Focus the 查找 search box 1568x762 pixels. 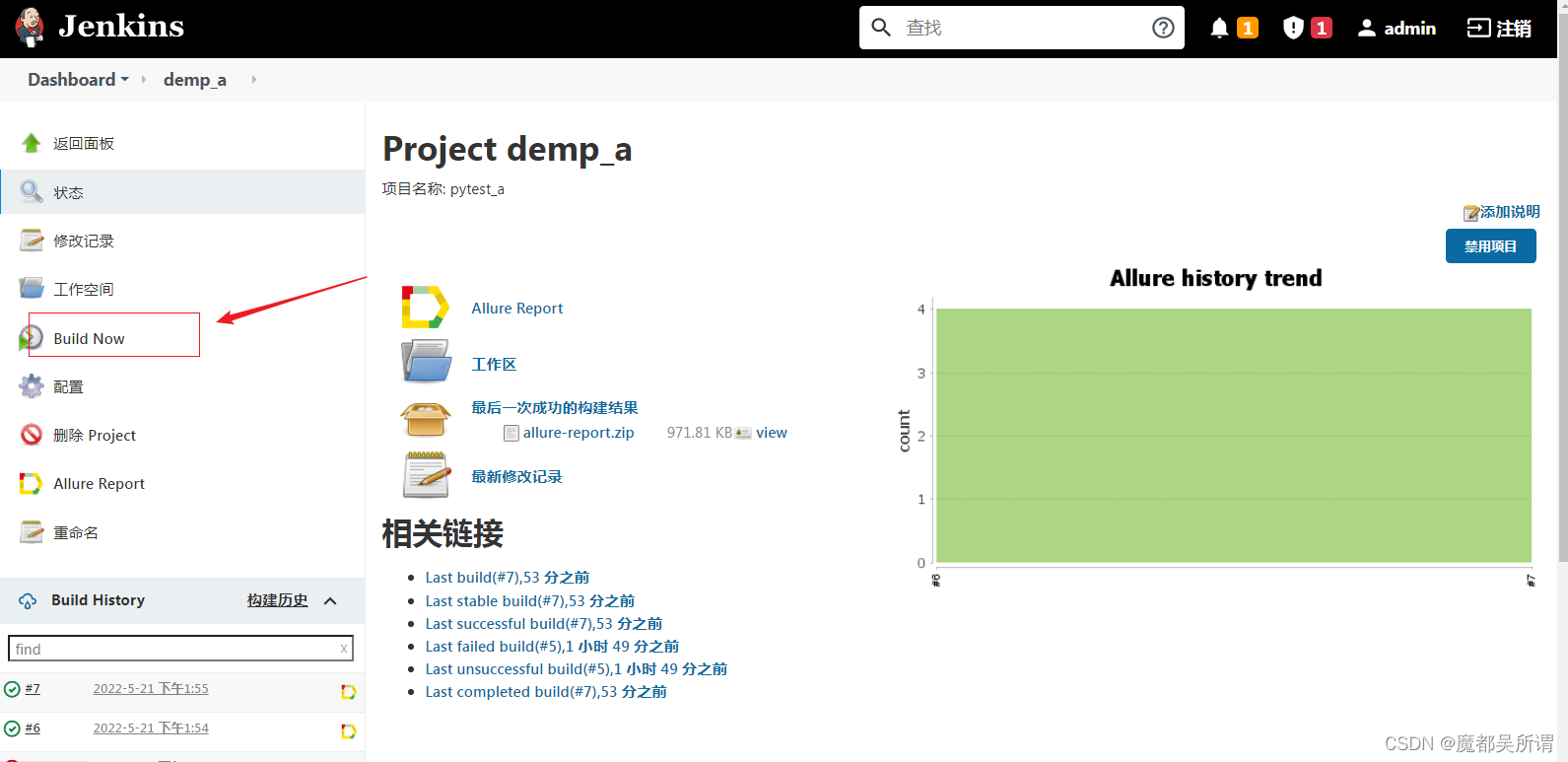tap(1022, 28)
